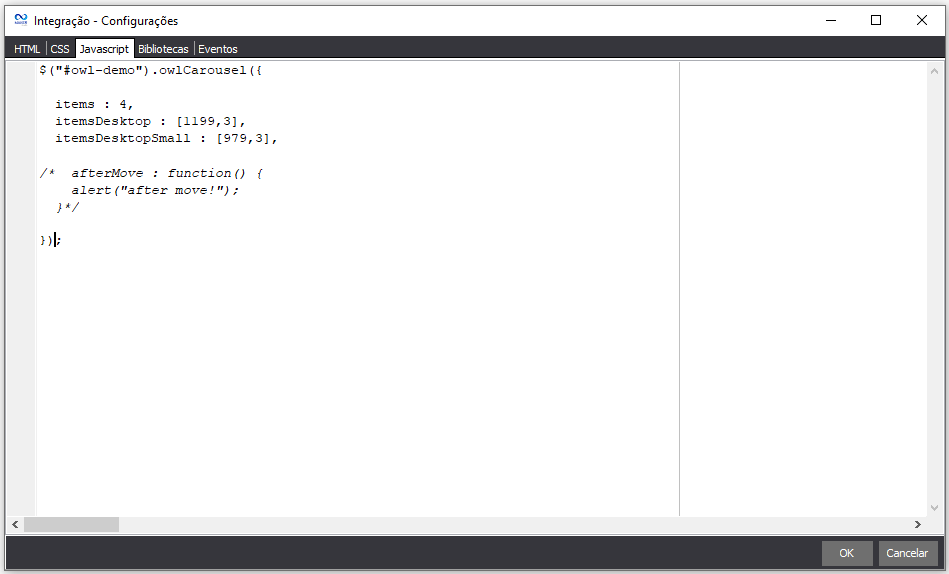Open the CSS tab
The width and height of the screenshot is (949, 574).
(60, 49)
